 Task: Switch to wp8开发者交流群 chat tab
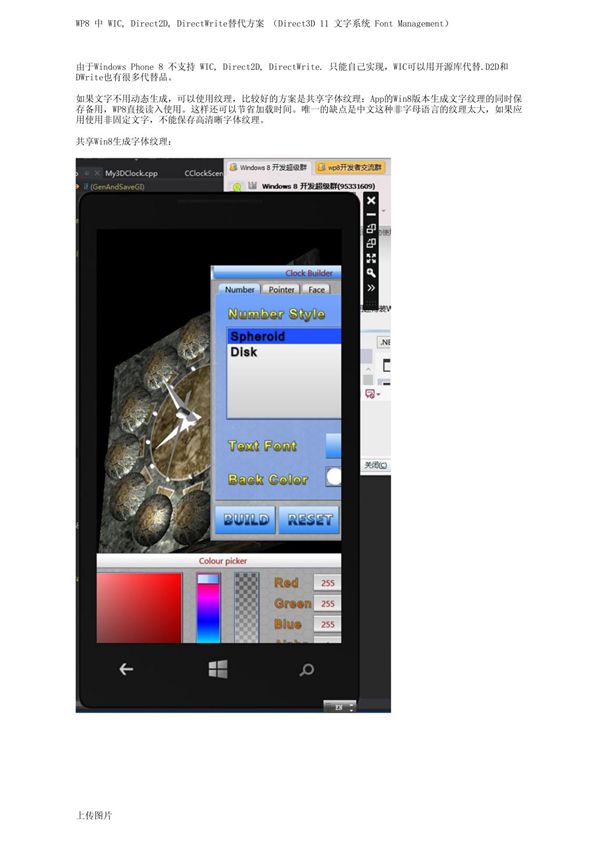click(x=350, y=168)
